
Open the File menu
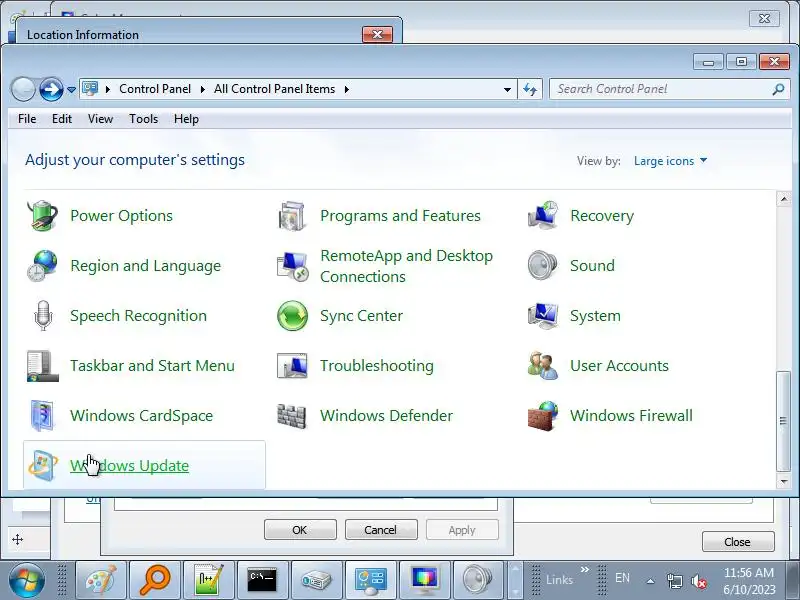(x=27, y=119)
